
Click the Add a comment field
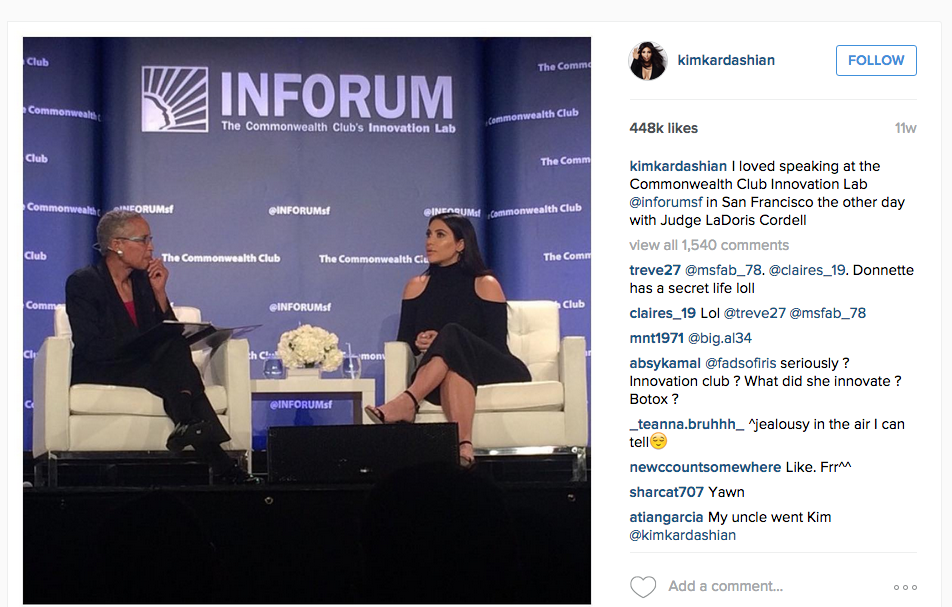point(726,586)
